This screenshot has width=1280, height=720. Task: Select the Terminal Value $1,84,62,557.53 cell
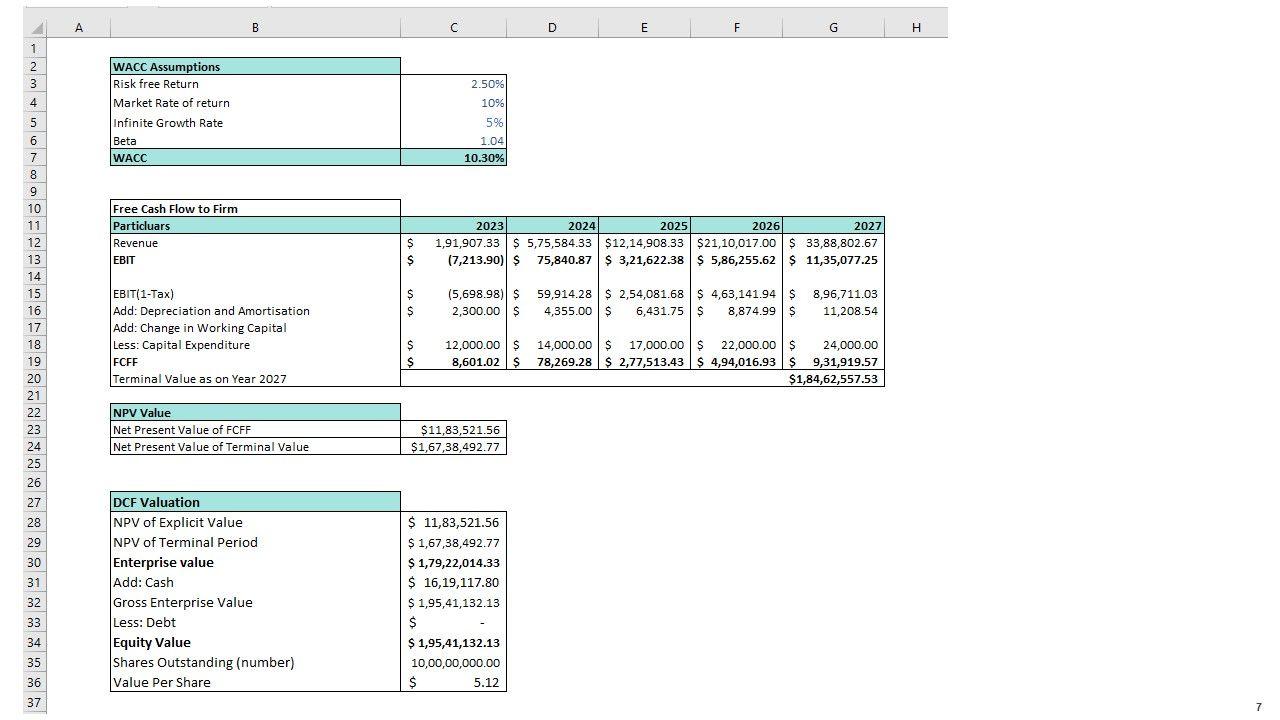(834, 379)
